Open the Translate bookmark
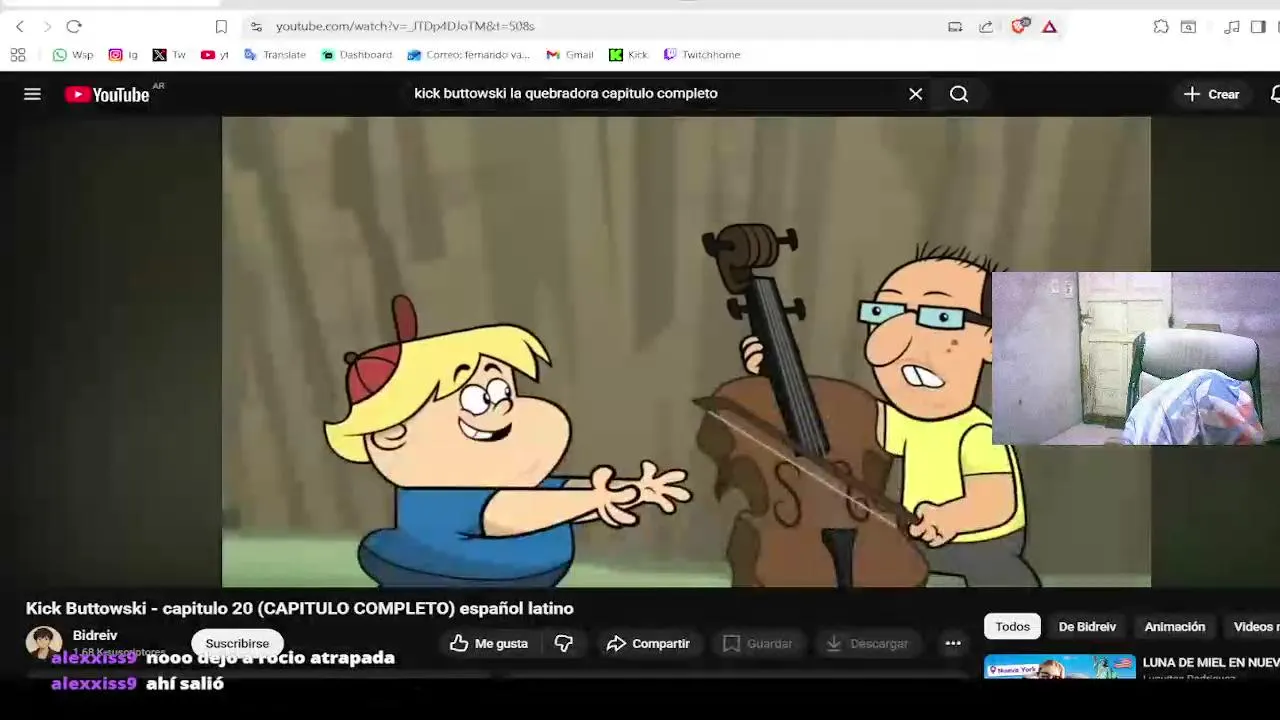The image size is (1280, 720). (x=275, y=55)
